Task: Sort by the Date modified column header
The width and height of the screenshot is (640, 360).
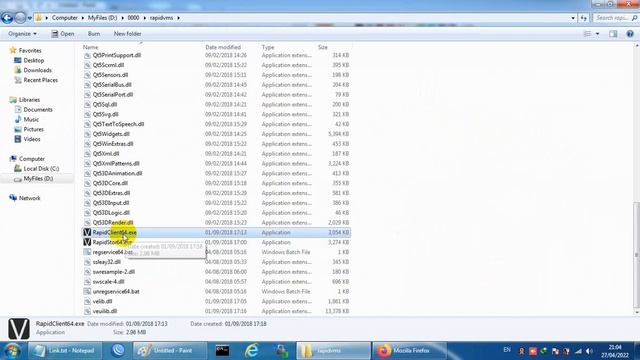Action: point(223,47)
